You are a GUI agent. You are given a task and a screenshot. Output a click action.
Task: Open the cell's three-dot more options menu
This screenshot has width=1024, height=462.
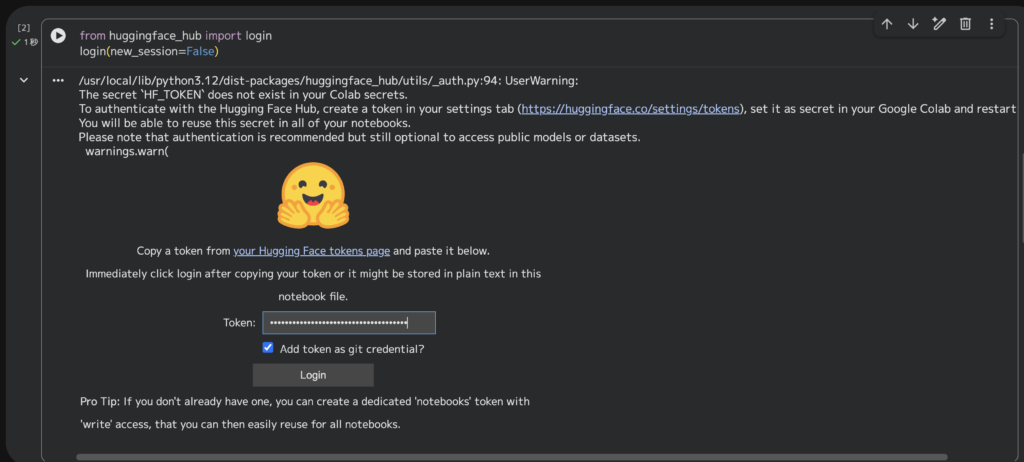pos(991,24)
